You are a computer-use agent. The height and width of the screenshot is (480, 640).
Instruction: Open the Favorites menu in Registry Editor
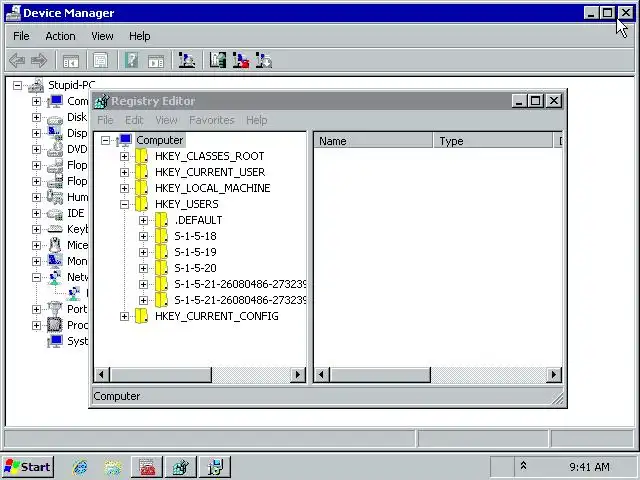pyautogui.click(x=211, y=120)
